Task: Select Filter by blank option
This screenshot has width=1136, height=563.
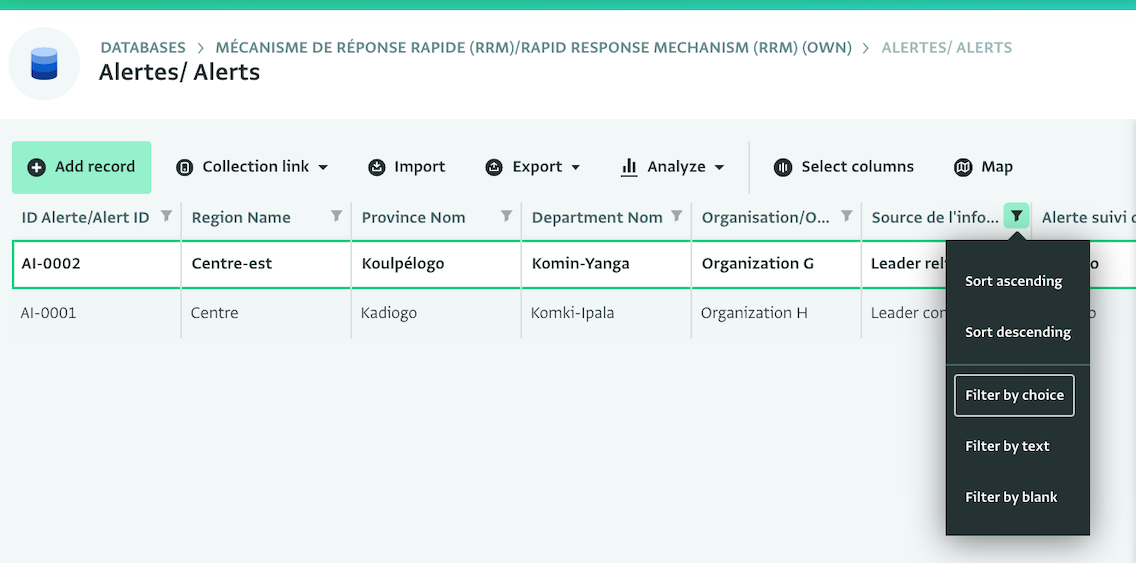Action: tap(1011, 497)
